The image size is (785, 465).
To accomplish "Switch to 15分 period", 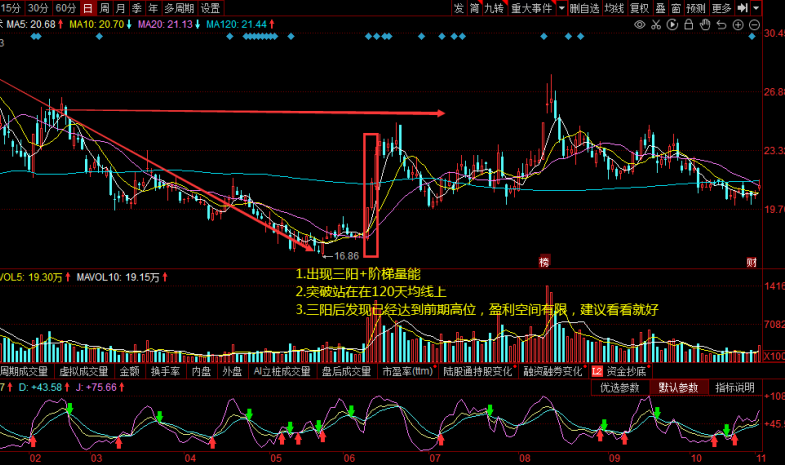I will (x=11, y=8).
